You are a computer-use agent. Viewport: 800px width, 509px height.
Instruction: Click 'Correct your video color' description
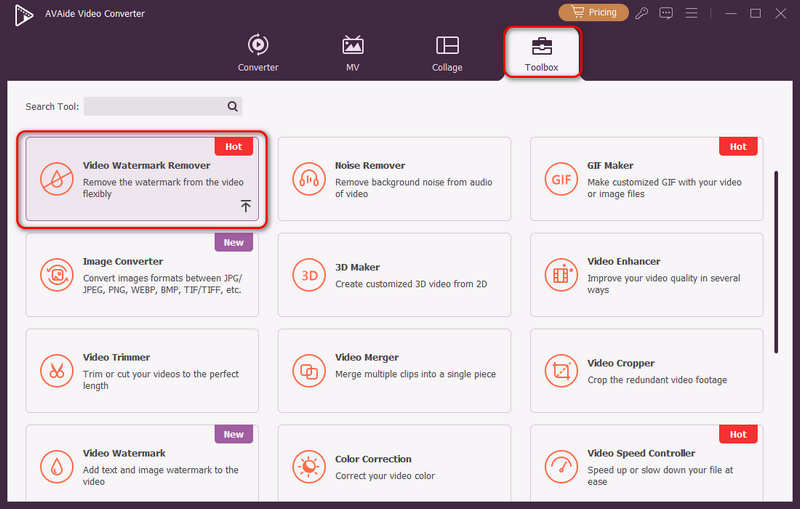point(385,476)
